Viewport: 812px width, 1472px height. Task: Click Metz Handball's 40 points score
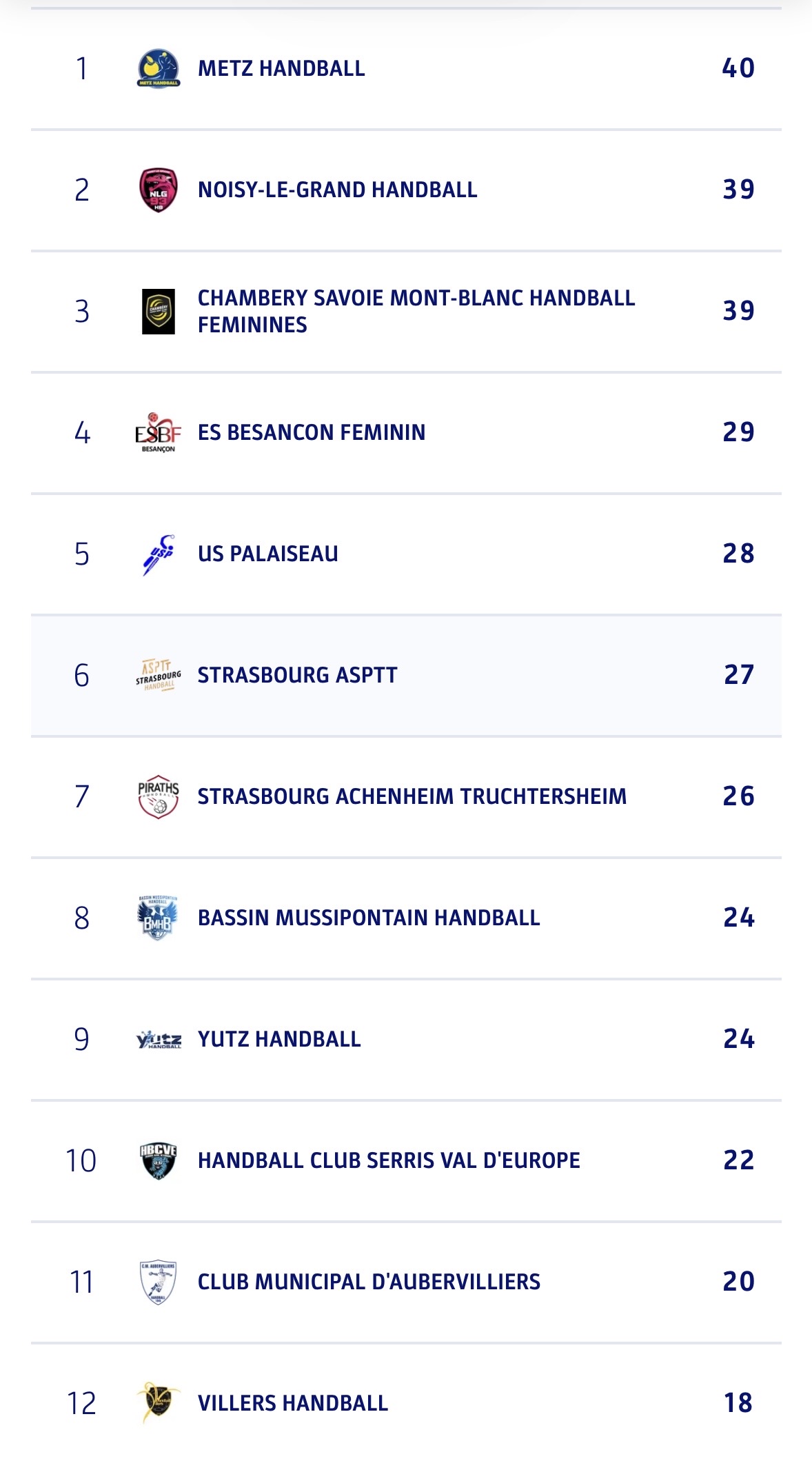(x=738, y=68)
